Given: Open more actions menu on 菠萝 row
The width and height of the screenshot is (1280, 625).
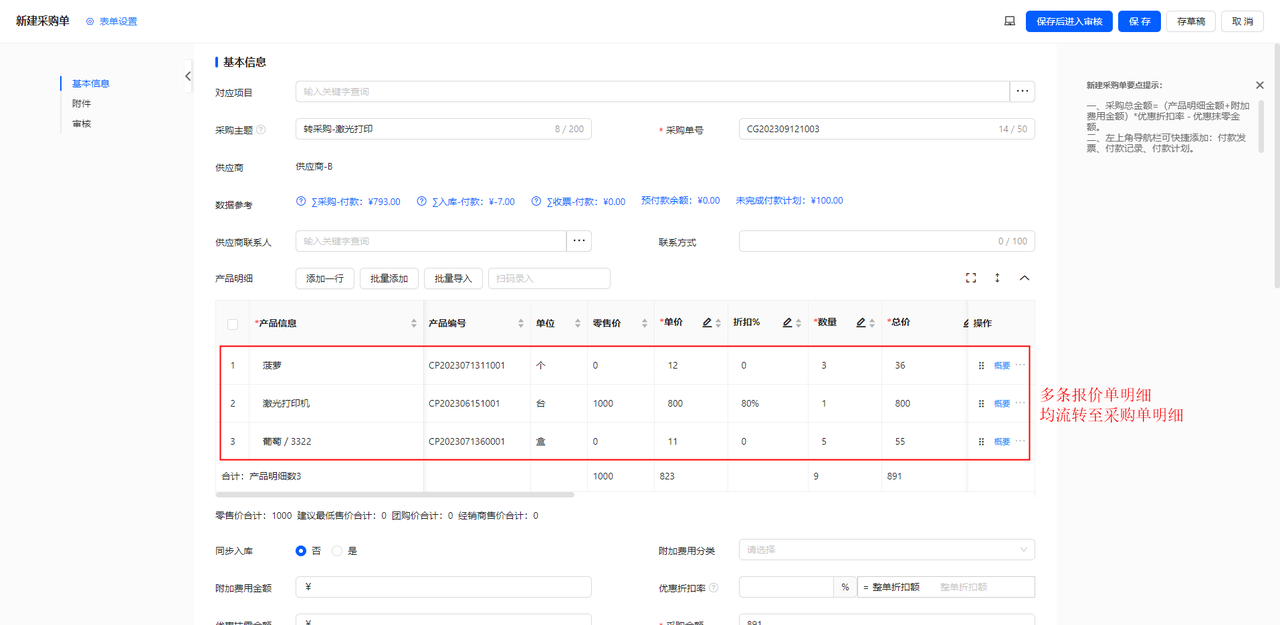Looking at the screenshot, I should pos(1021,365).
